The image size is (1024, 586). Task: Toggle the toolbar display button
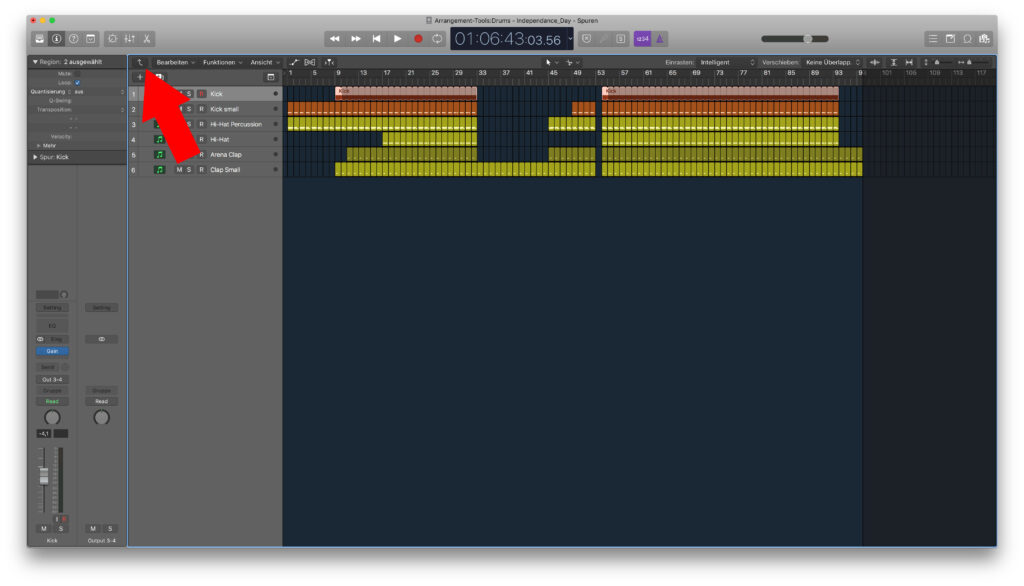91,39
